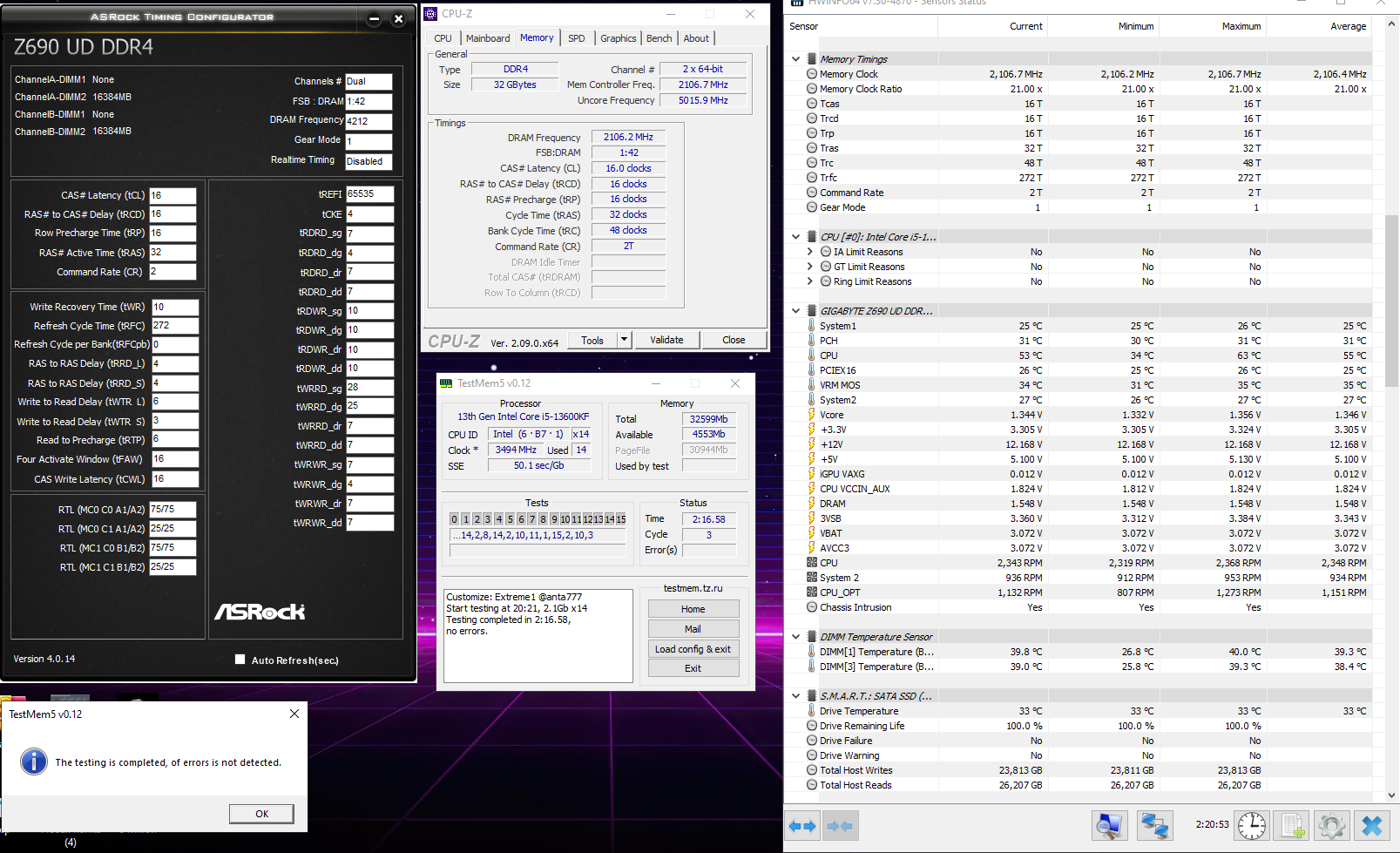Click the scroll-down arrow of HWiNFO sensor list
The width and height of the screenshot is (1400, 853).
(1391, 795)
